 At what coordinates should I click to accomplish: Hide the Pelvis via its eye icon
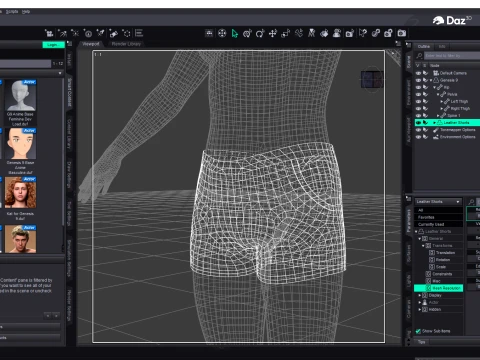[418, 94]
